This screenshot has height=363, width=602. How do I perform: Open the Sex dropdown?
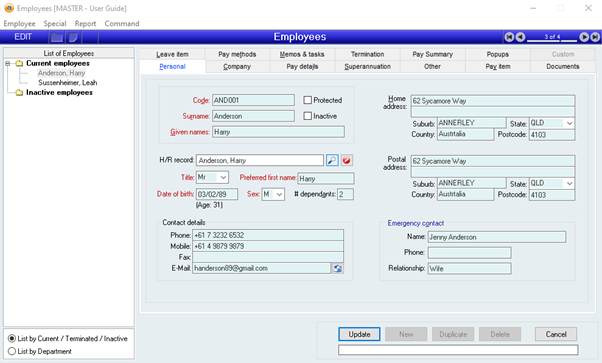[x=279, y=194]
